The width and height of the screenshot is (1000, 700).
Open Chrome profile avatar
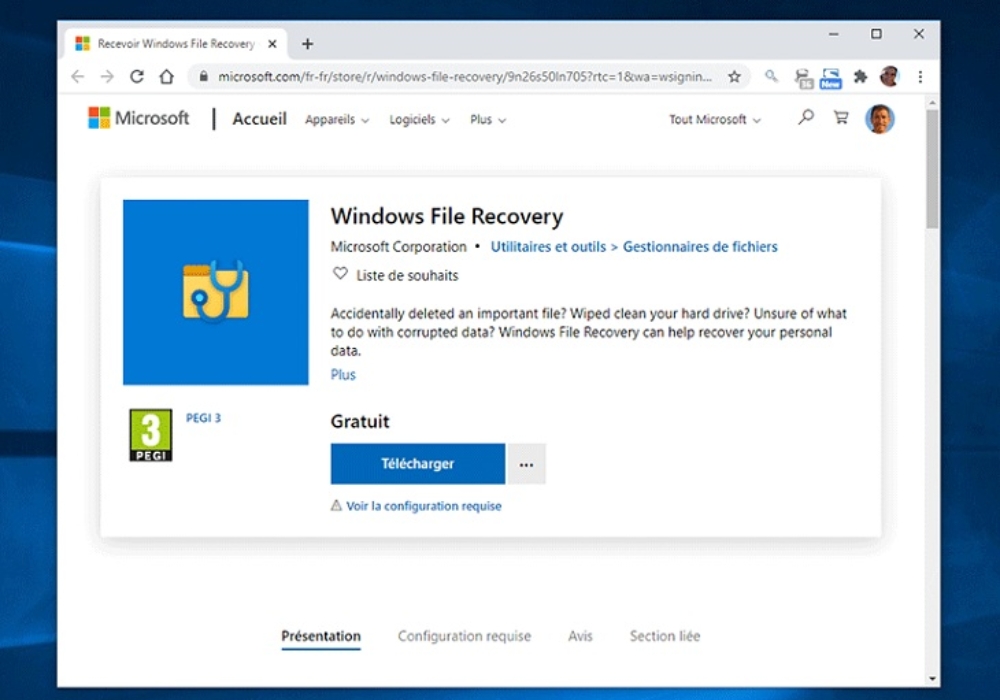[x=890, y=77]
